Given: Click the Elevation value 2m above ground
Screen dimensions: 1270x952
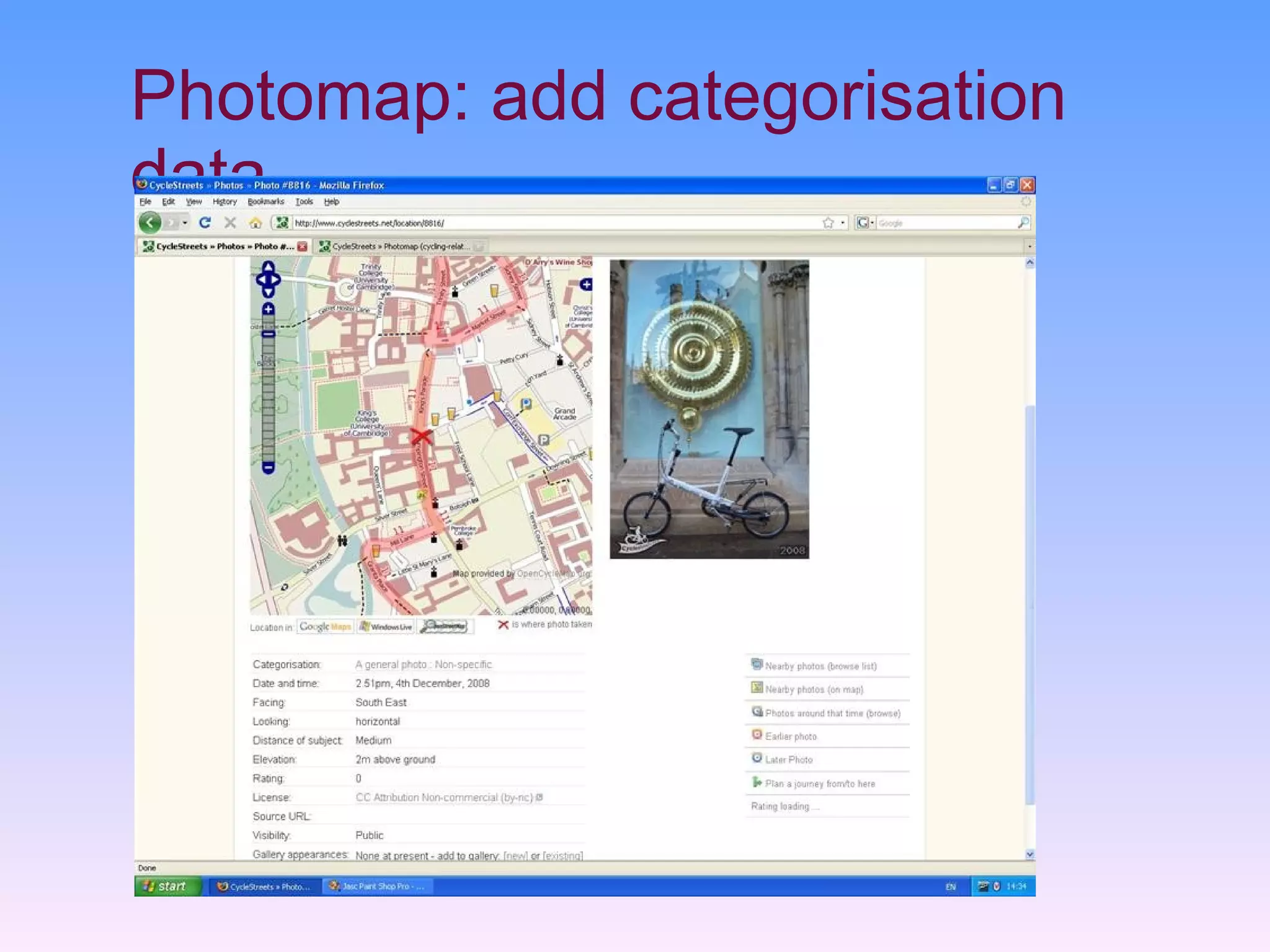Looking at the screenshot, I should click(395, 759).
